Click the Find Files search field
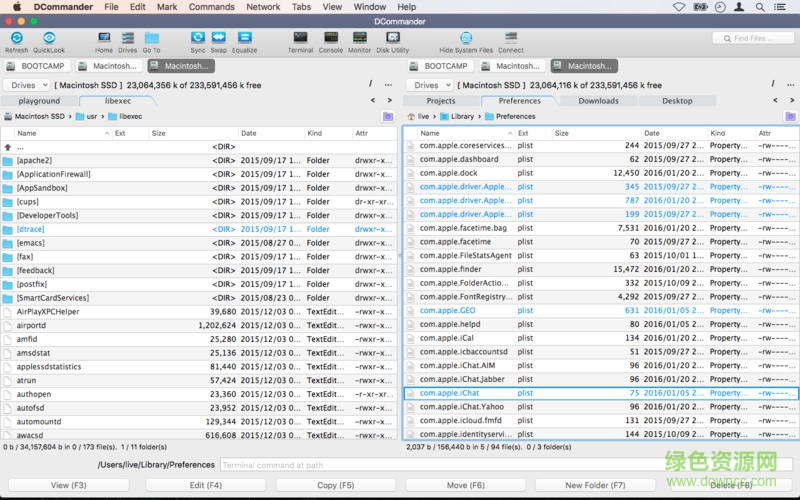The image size is (800, 500). click(753, 38)
